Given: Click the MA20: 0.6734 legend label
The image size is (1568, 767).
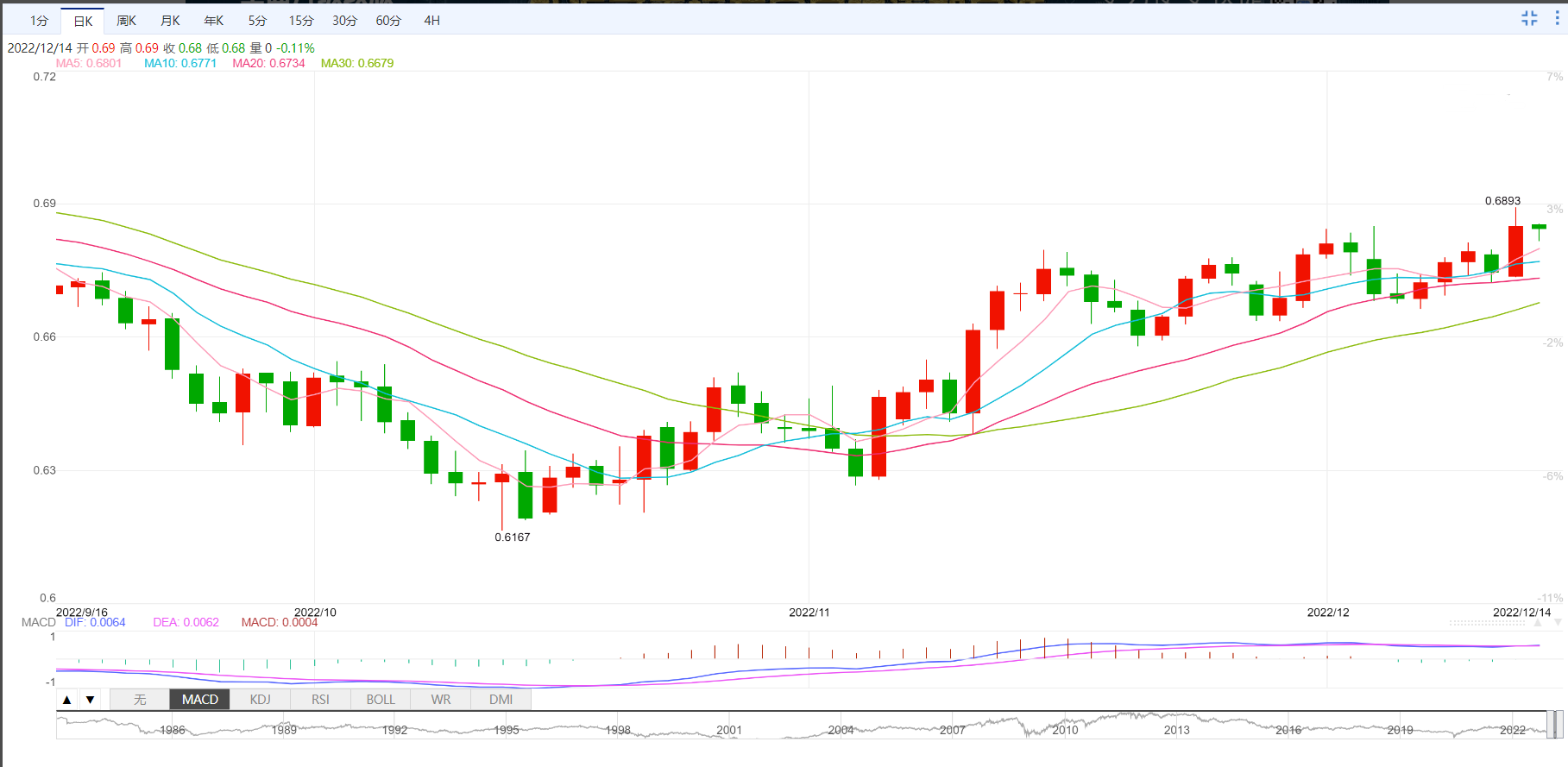Looking at the screenshot, I should pos(269,63).
